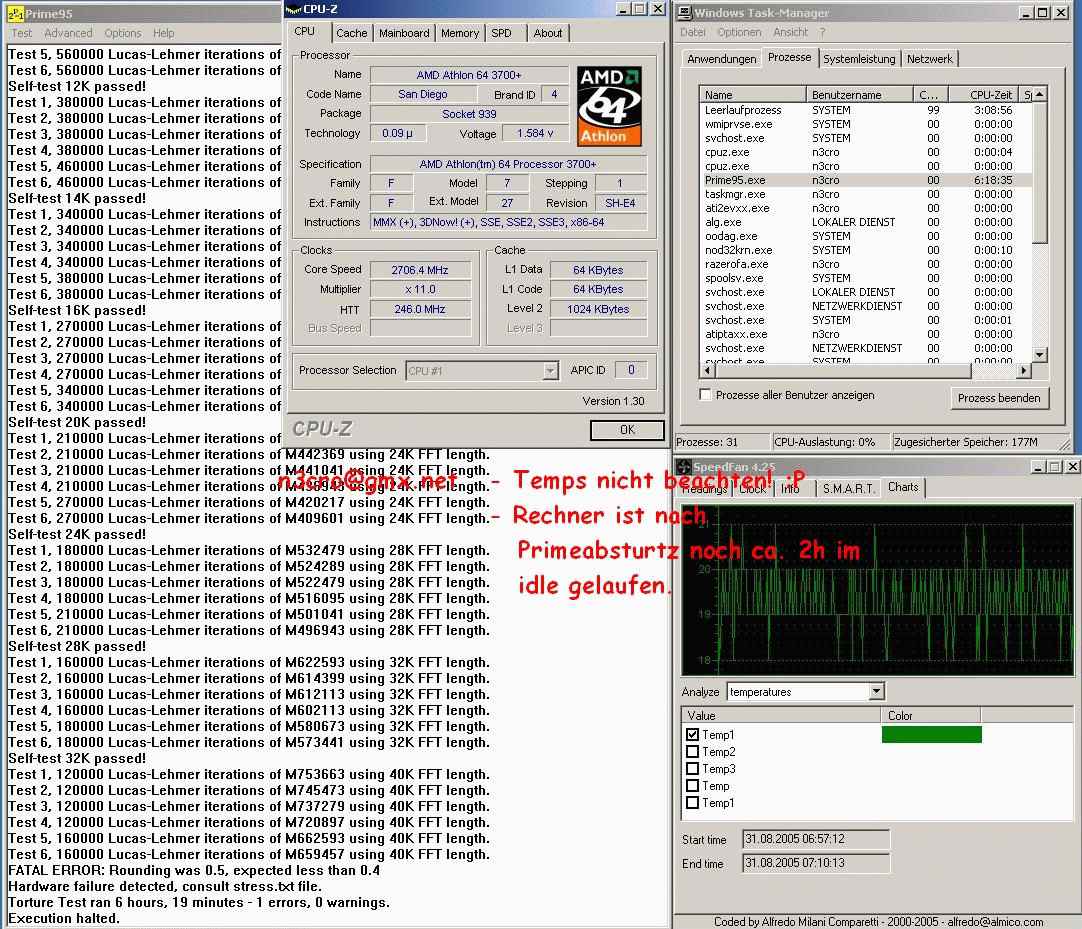Open the Advanced menu in Prime95
Viewport: 1082px width, 929px height.
(68, 33)
